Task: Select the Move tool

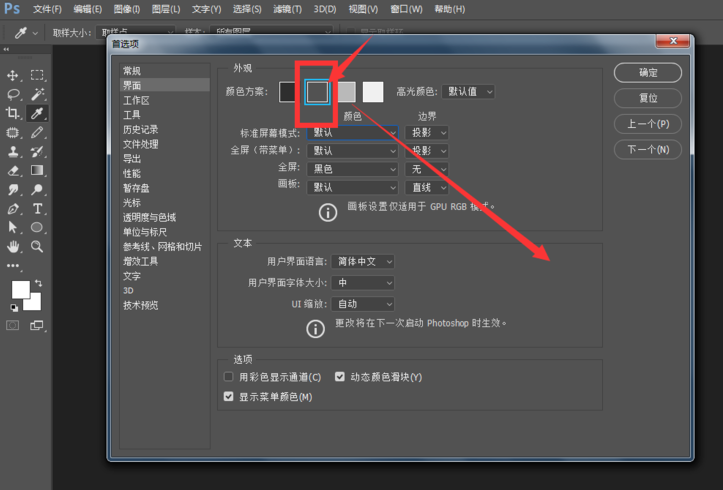Action: [x=13, y=75]
